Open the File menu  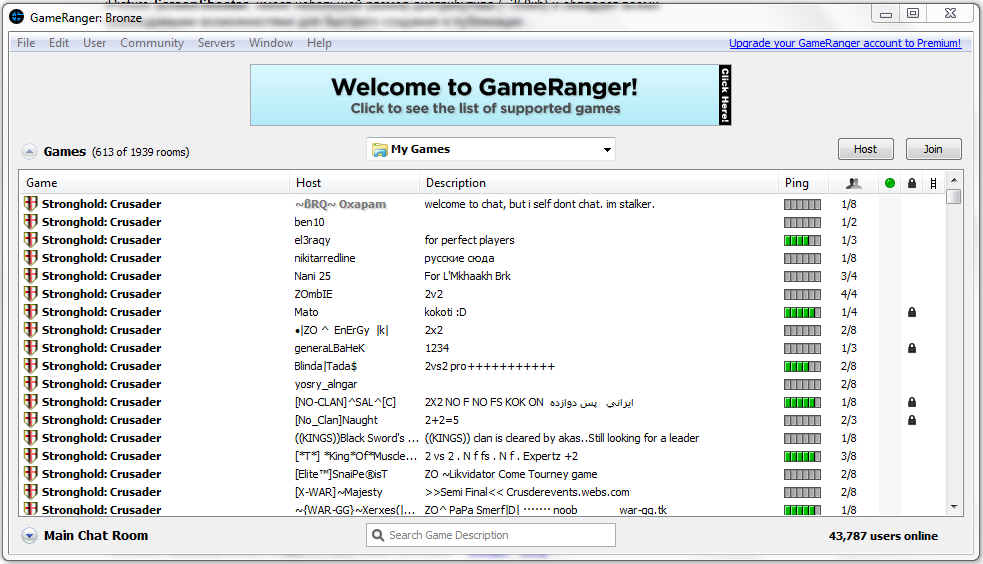pyautogui.click(x=26, y=43)
